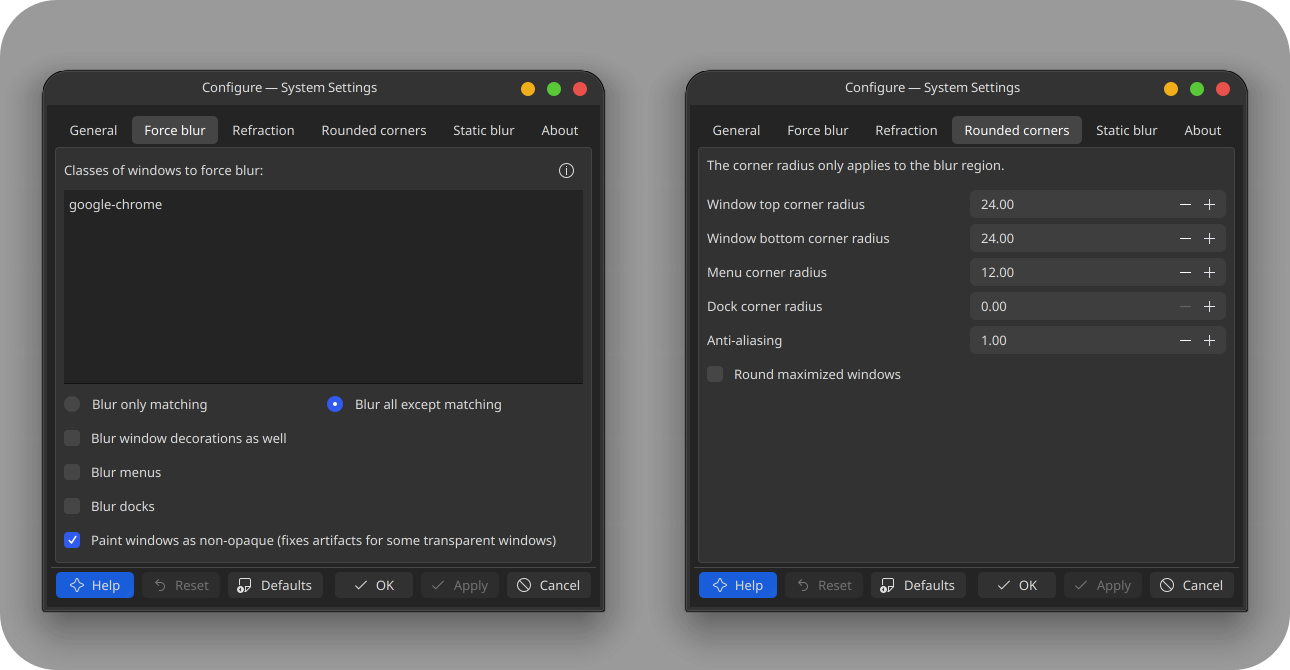
Task: Click Cancel button in right window
Action: 1192,585
